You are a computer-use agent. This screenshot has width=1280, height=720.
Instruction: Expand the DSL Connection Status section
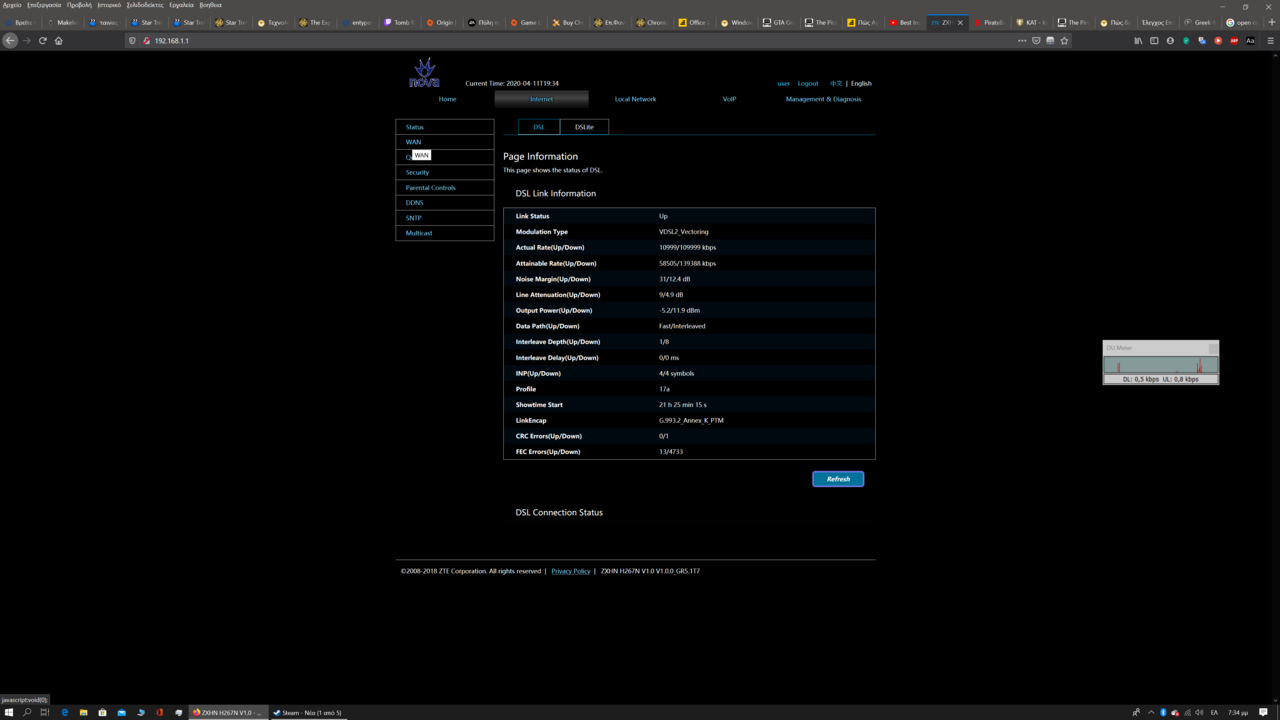(559, 513)
